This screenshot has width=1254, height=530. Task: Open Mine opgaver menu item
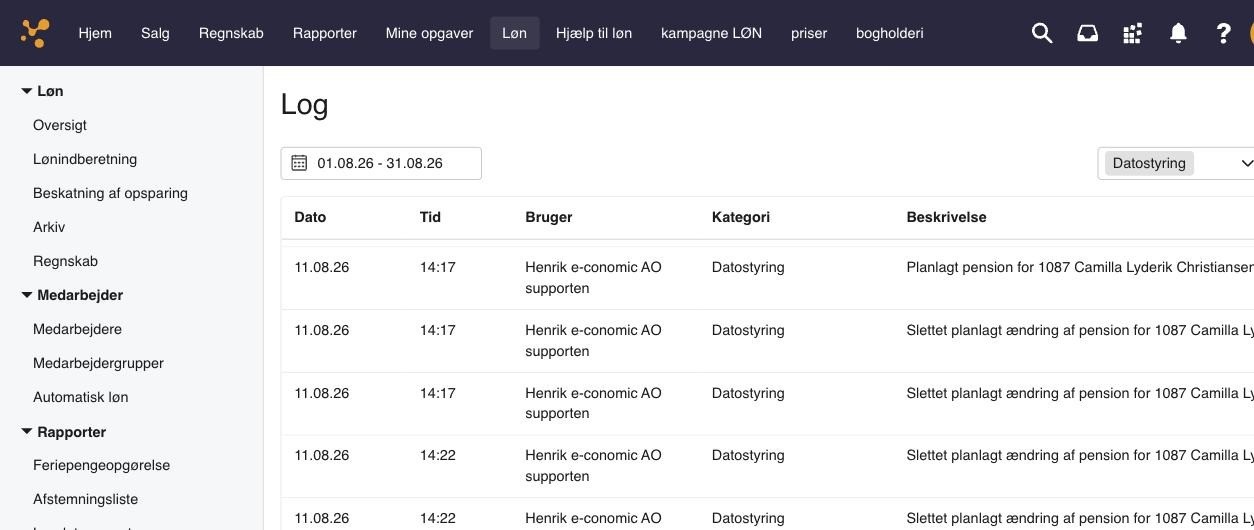pos(429,33)
